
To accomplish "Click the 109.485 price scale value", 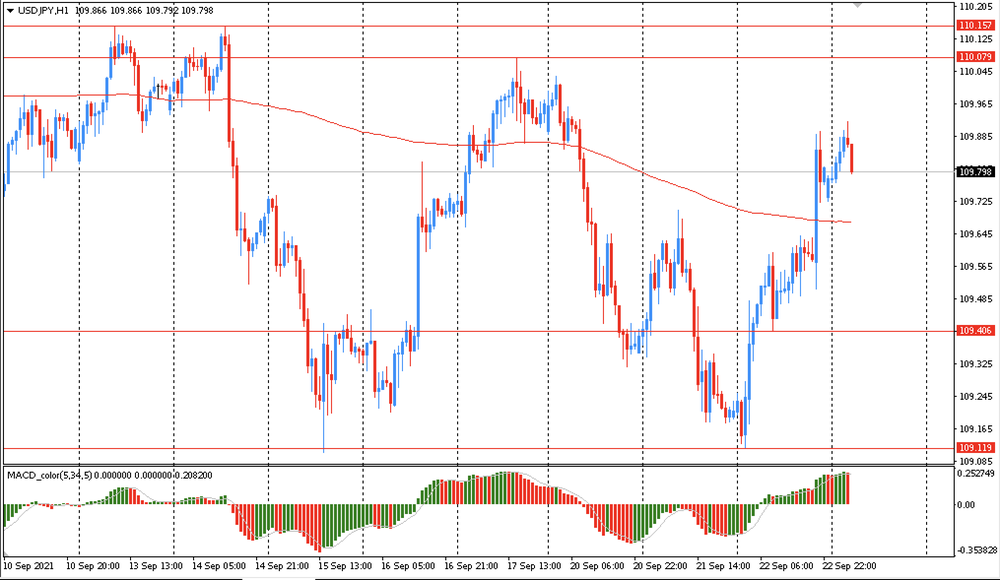I will click(976, 299).
